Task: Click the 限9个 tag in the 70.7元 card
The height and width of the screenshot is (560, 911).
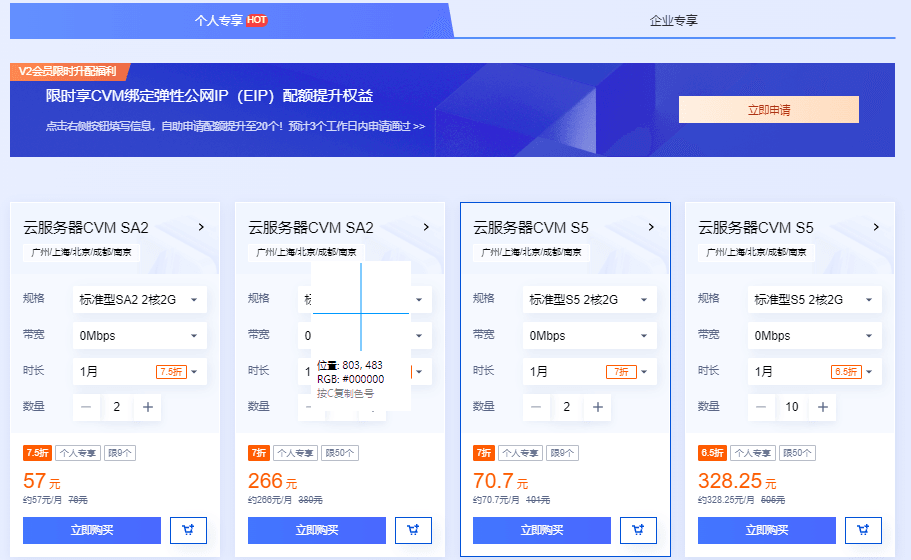Action: pos(562,453)
